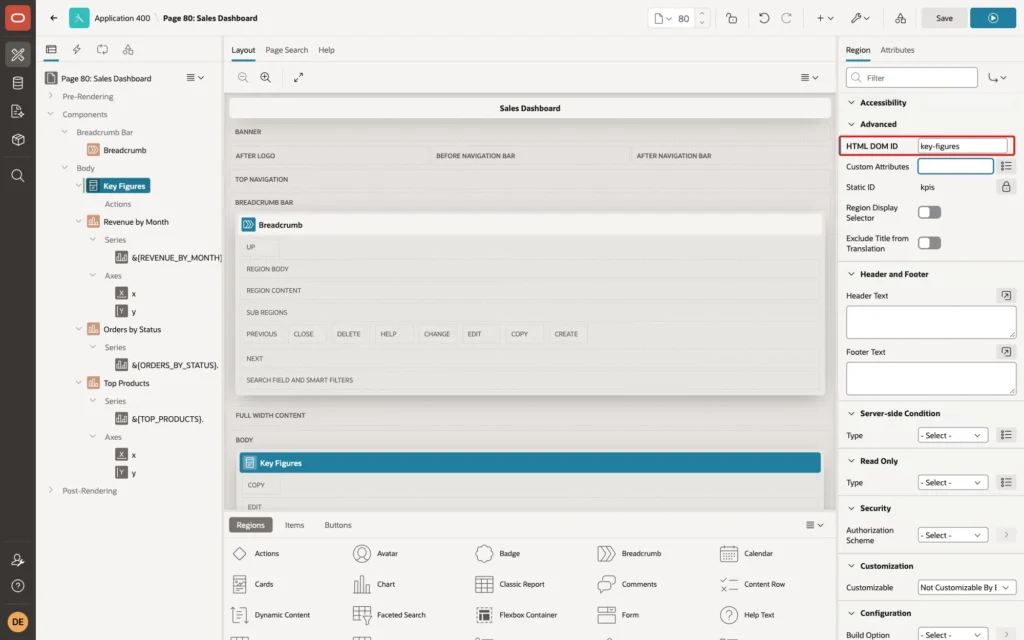
Task: Switch to the Processing tab icon
Action: tap(103, 50)
